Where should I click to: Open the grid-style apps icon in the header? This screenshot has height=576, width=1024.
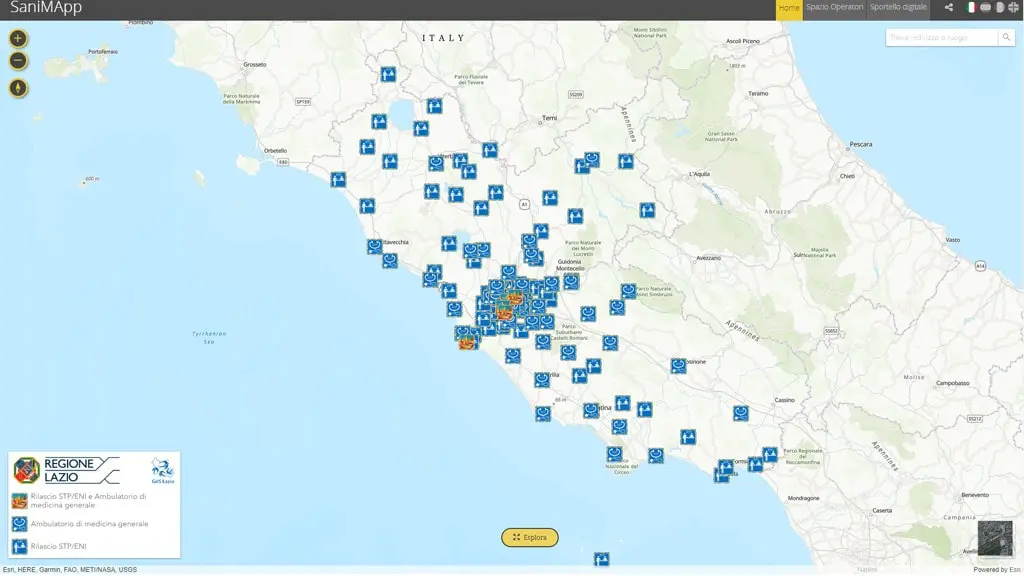1013,7
